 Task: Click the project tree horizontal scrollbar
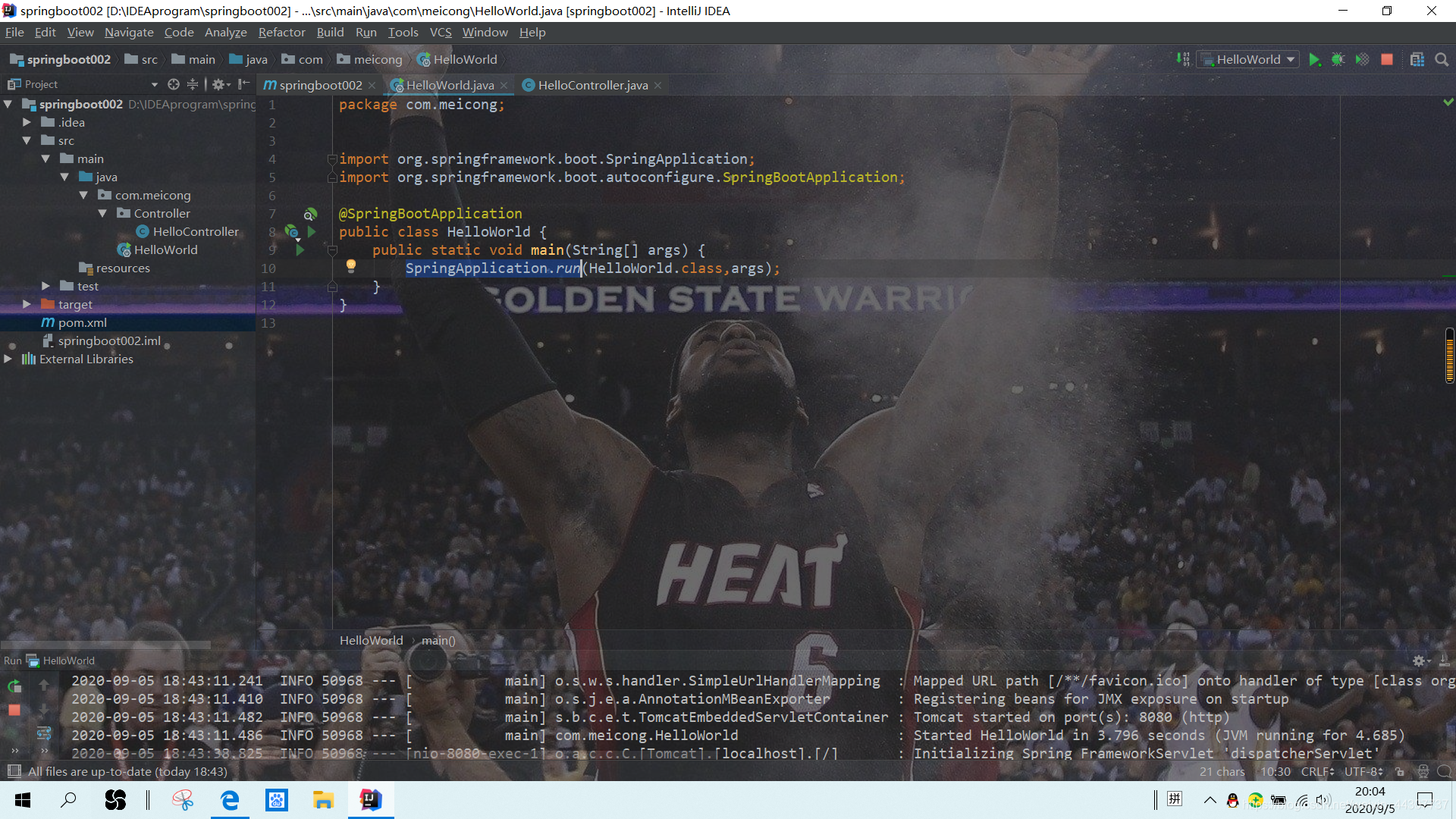[x=105, y=645]
